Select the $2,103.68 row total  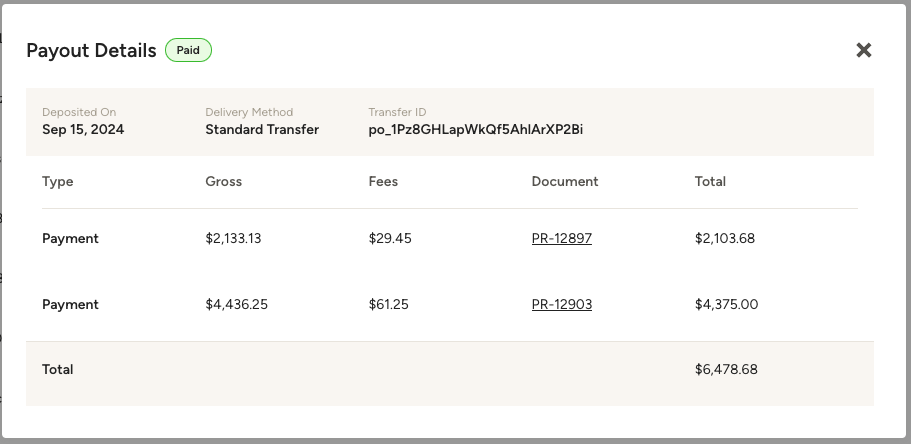pyautogui.click(x=725, y=238)
